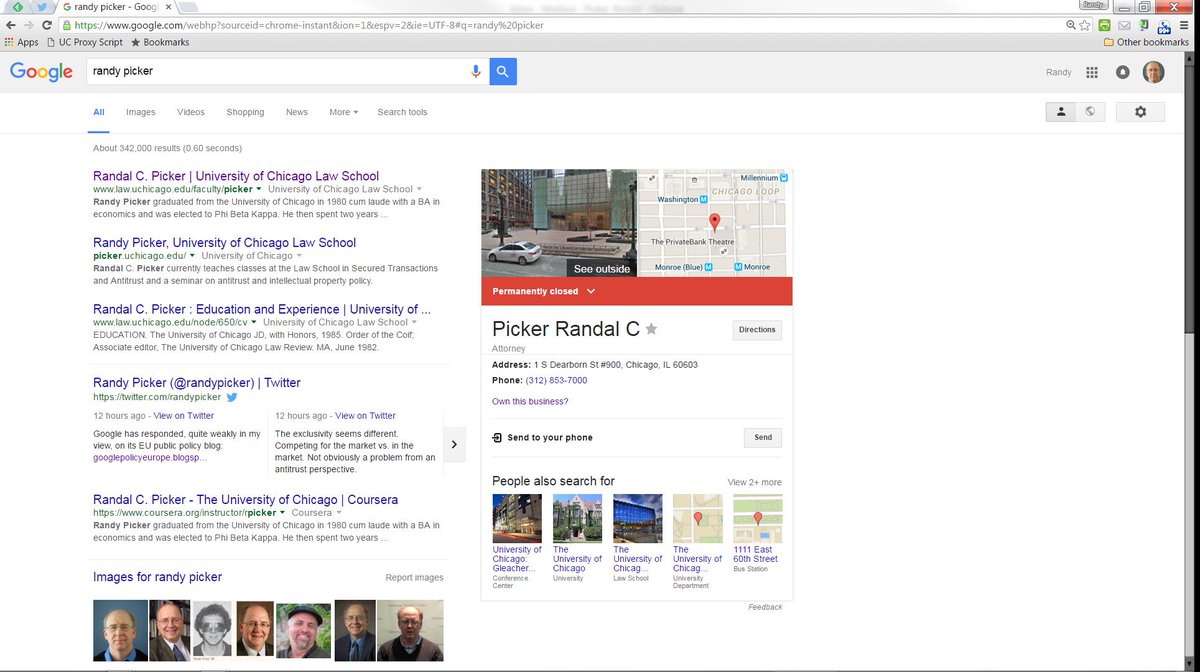Click the mail envelope extension icon
This screenshot has height=672, width=1200.
point(1124,25)
